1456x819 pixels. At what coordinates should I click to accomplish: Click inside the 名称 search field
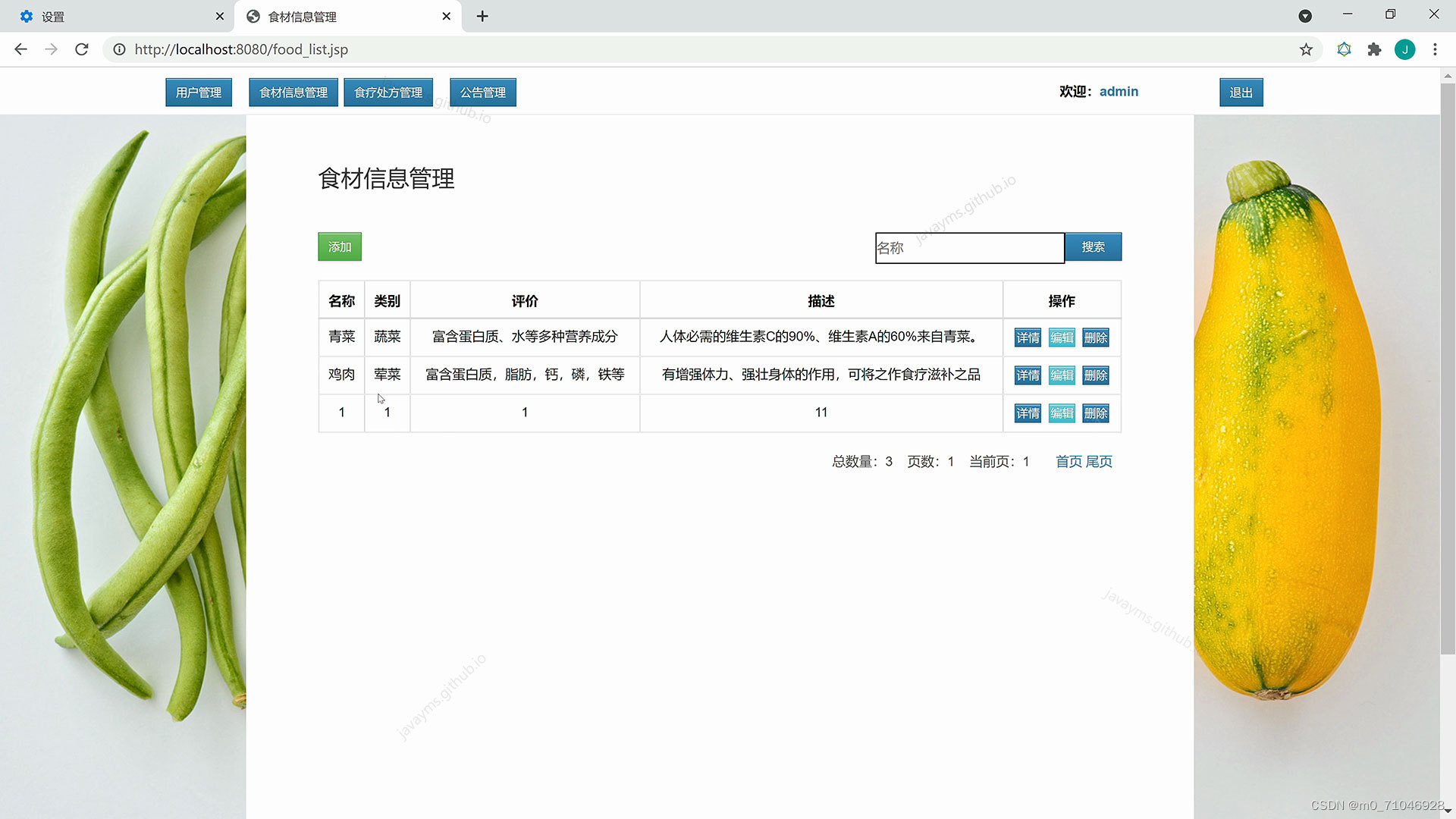click(969, 248)
